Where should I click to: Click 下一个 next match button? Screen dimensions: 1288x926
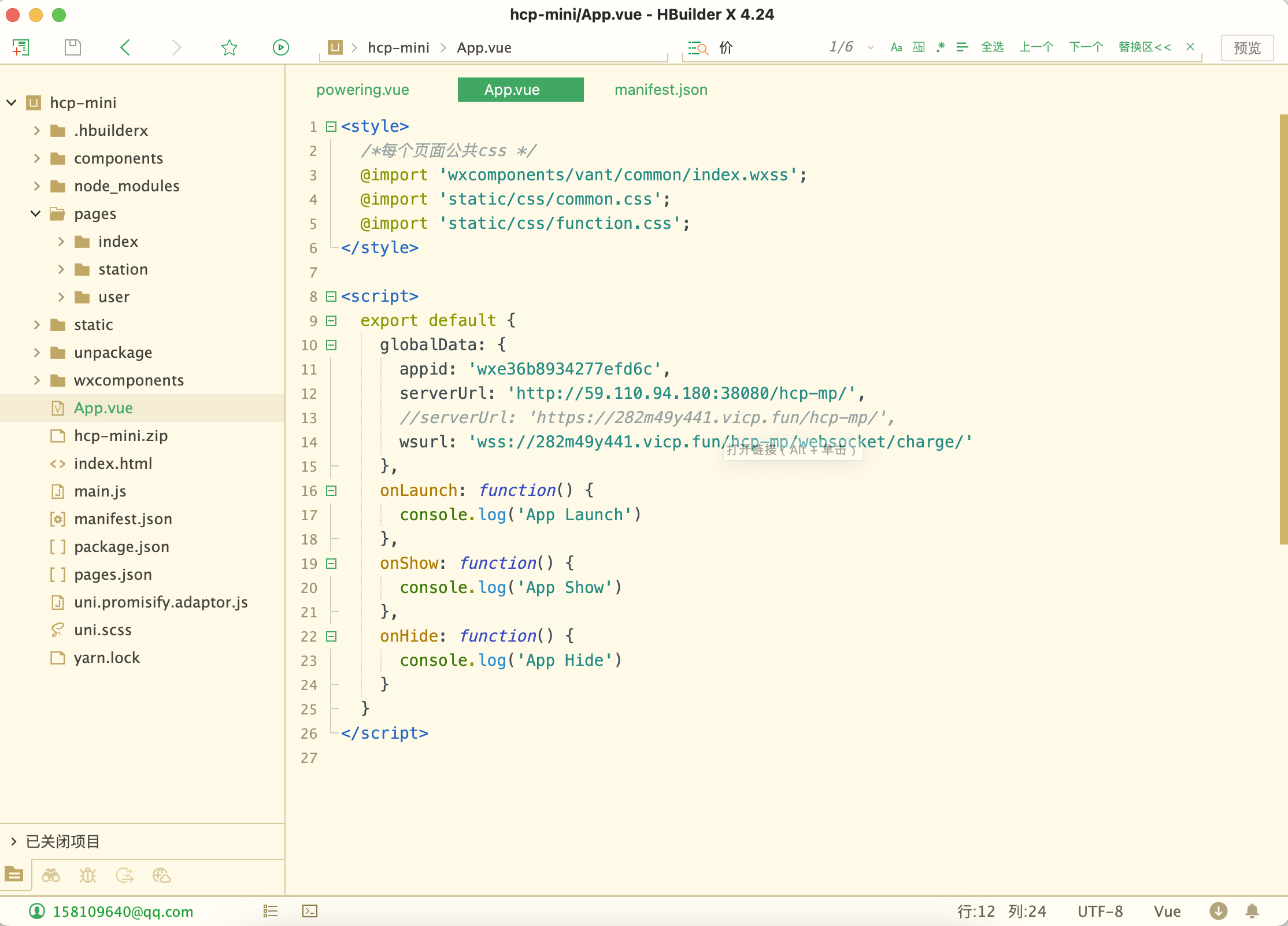point(1086,47)
